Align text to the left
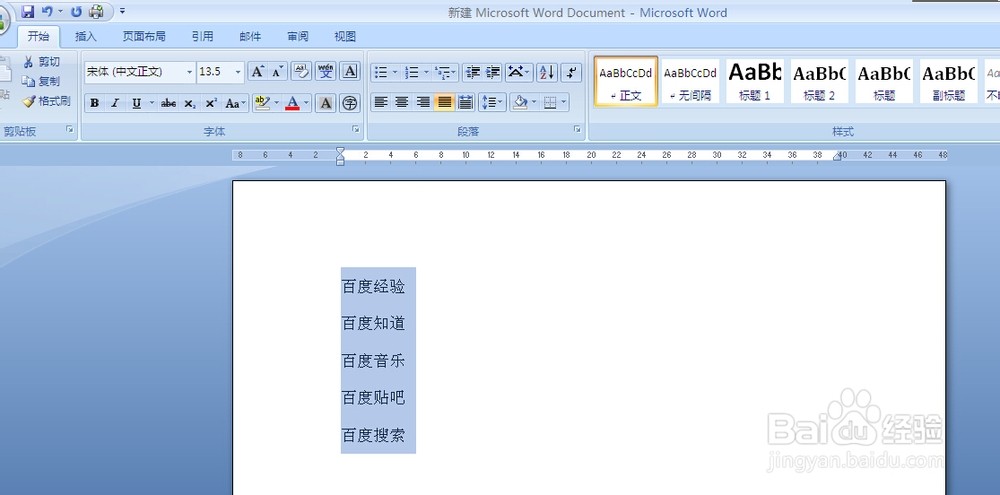The height and width of the screenshot is (495, 1000). [381, 102]
